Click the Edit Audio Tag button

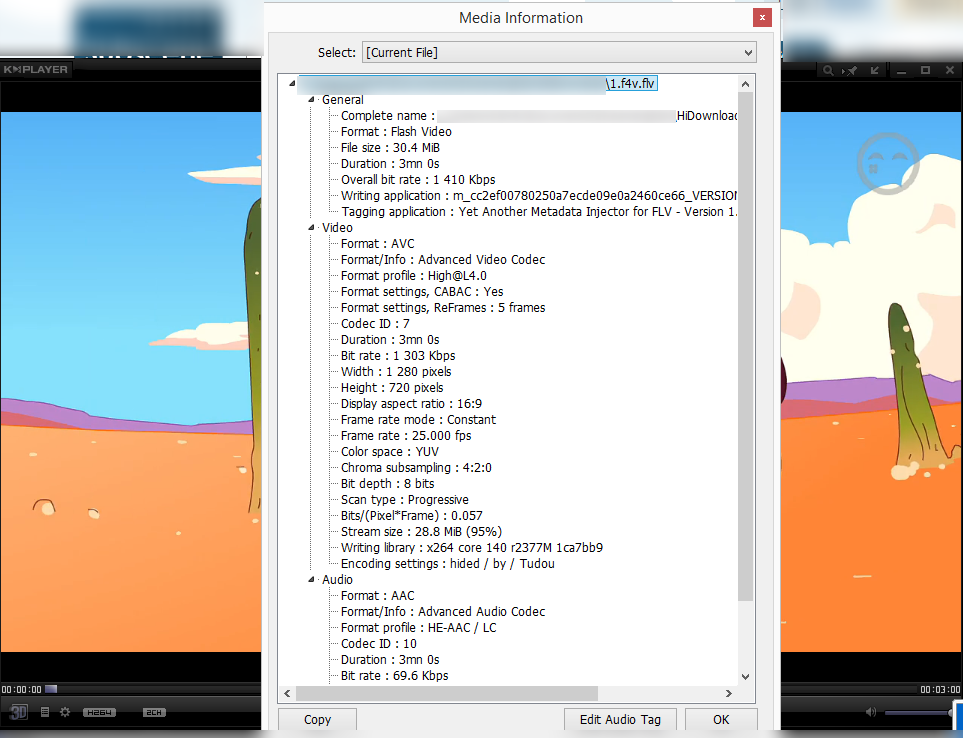(620, 720)
